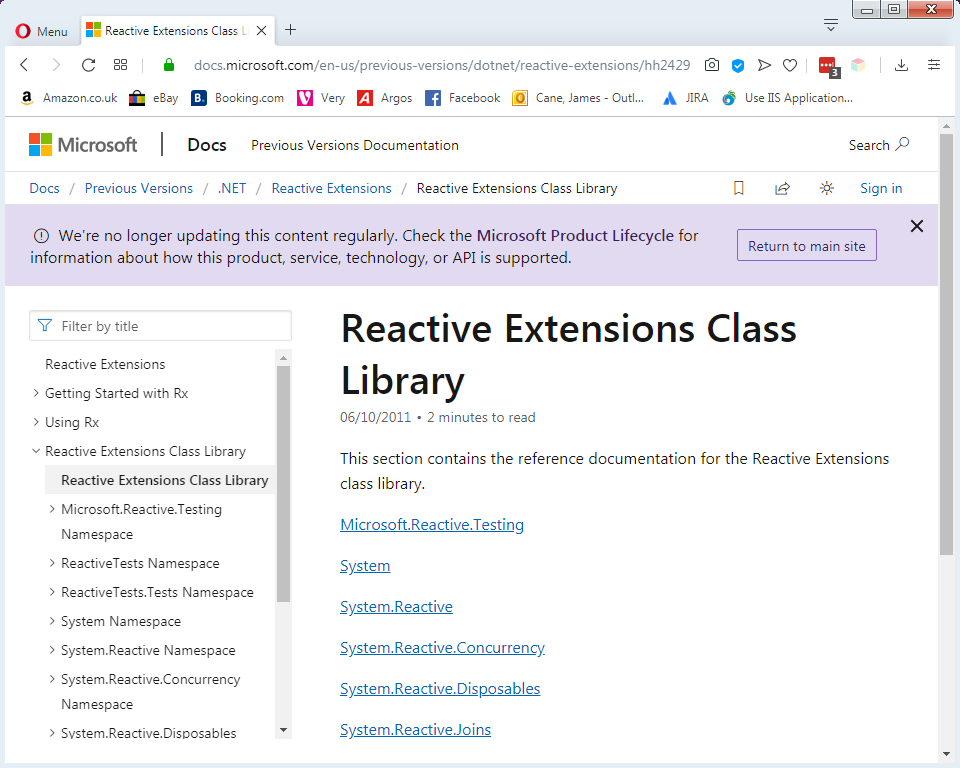Bookmark this doc page icon
The image size is (960, 768).
pos(739,188)
